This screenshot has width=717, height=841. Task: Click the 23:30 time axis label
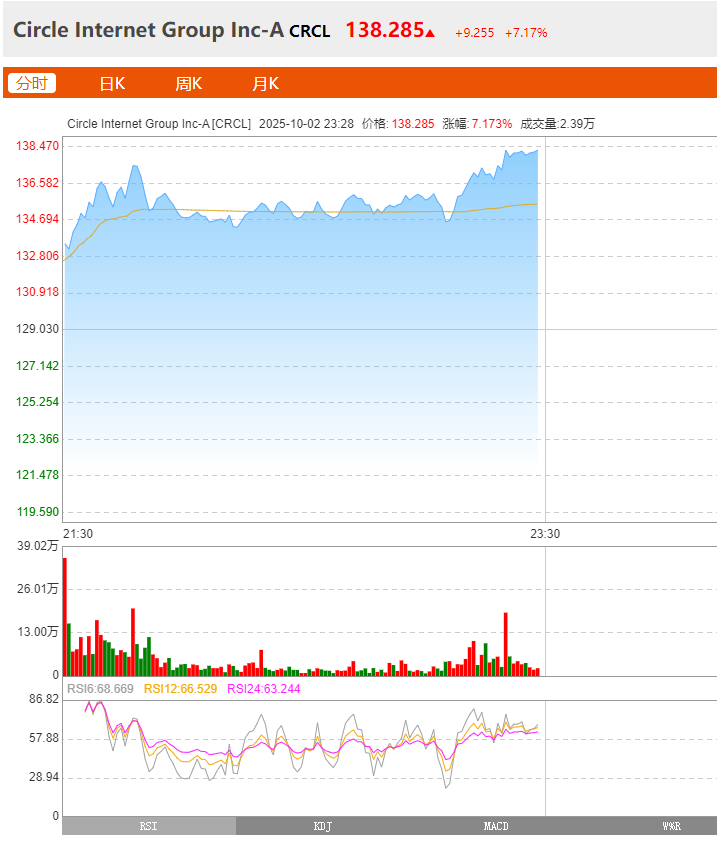click(545, 534)
